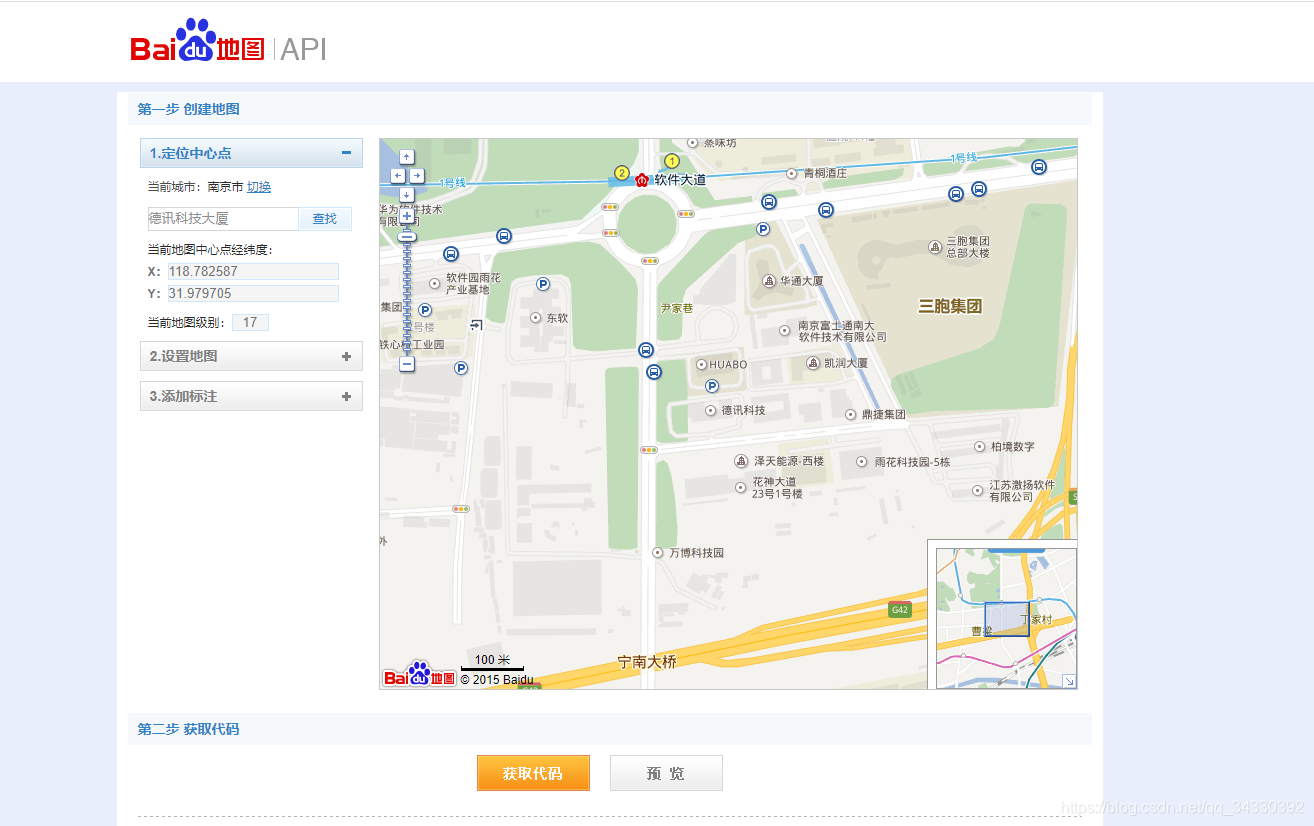Click the 获取代码 button
Viewport: 1314px width, 826px height.
pos(533,773)
